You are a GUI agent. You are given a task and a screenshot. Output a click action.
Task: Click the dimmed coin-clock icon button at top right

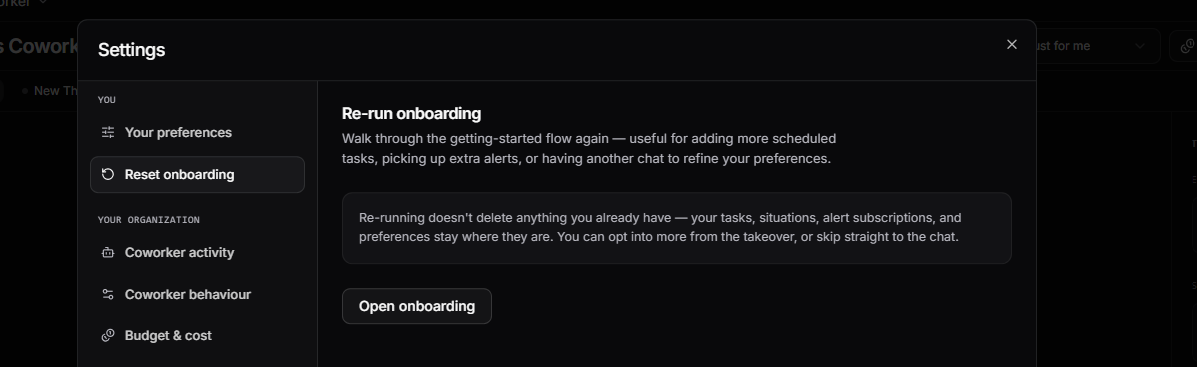1186,46
